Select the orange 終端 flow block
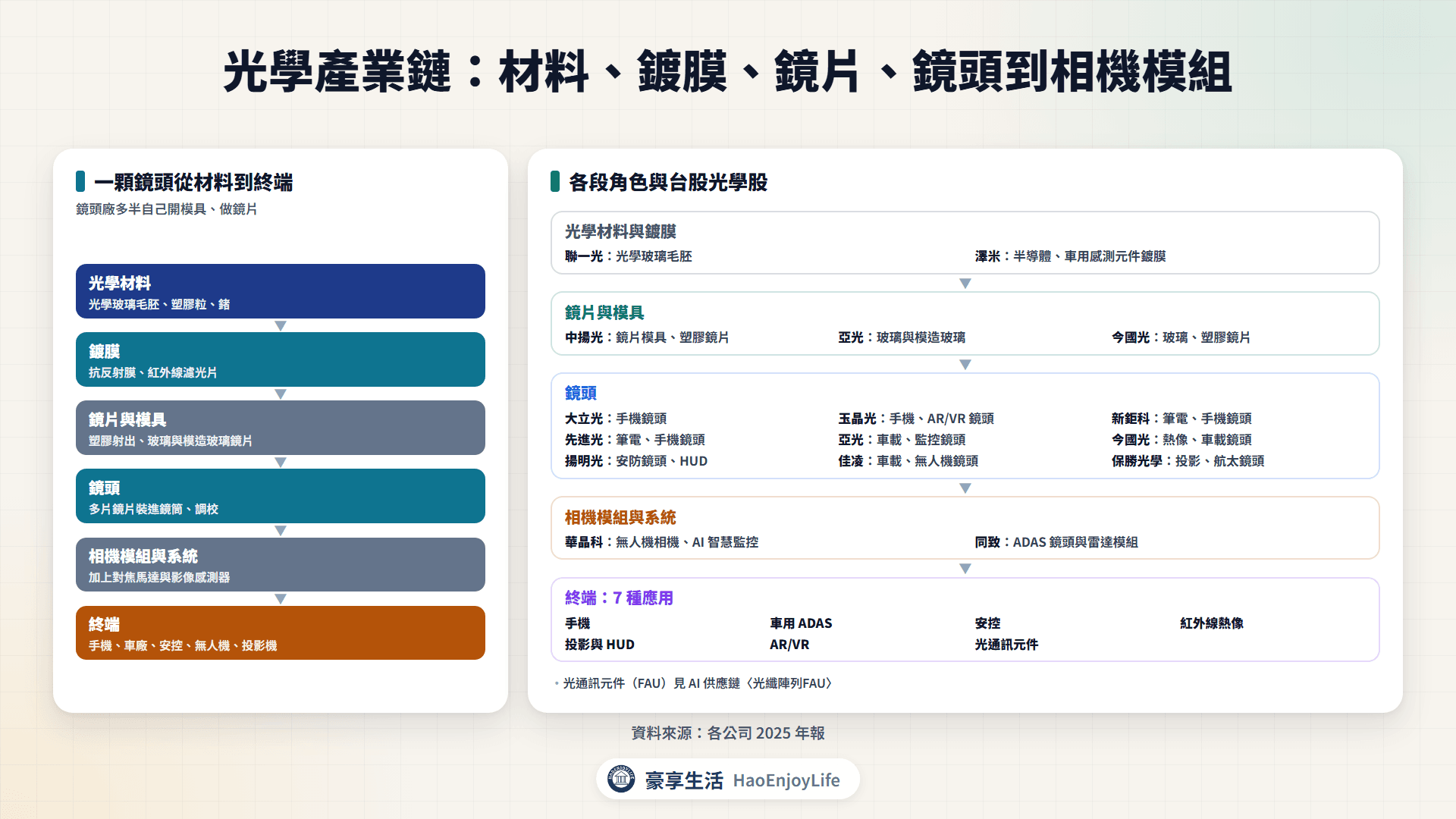Viewport: 1456px width, 819px height. click(281, 632)
